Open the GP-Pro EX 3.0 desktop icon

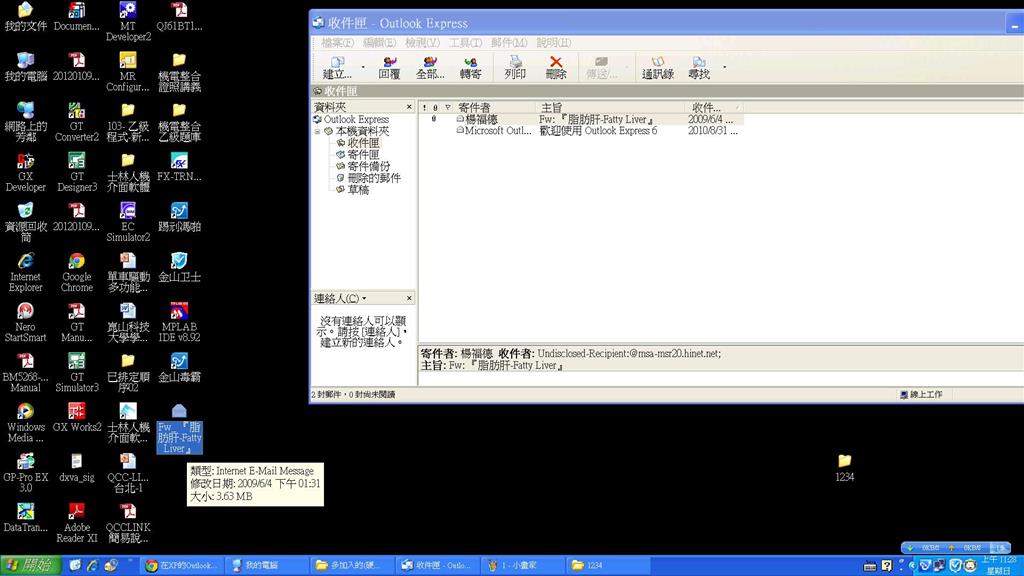pyautogui.click(x=25, y=473)
